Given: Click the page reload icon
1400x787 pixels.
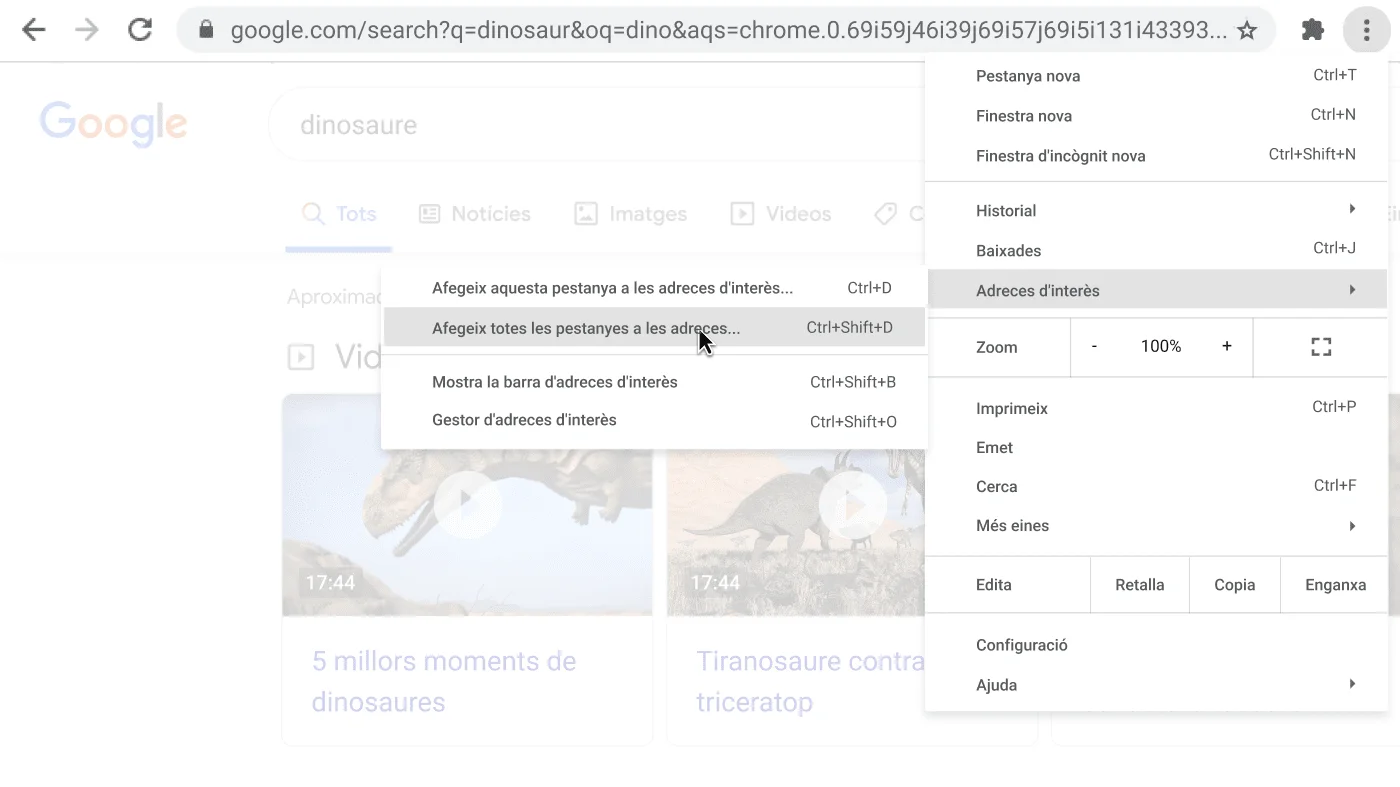Looking at the screenshot, I should pos(140,30).
